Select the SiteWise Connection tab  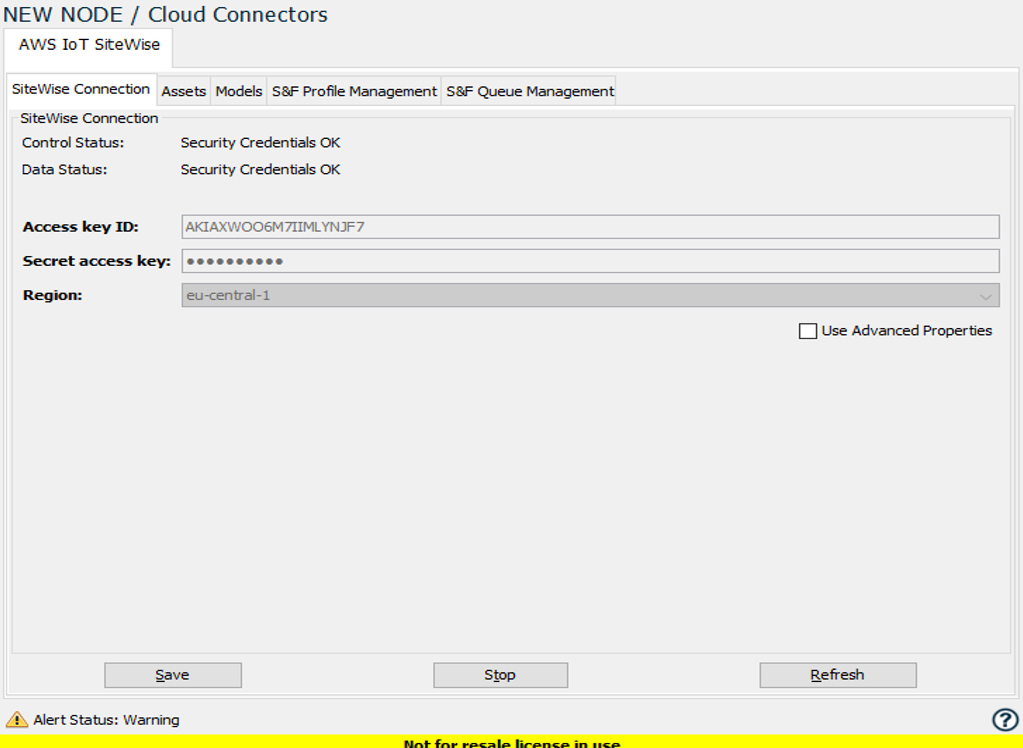click(80, 89)
